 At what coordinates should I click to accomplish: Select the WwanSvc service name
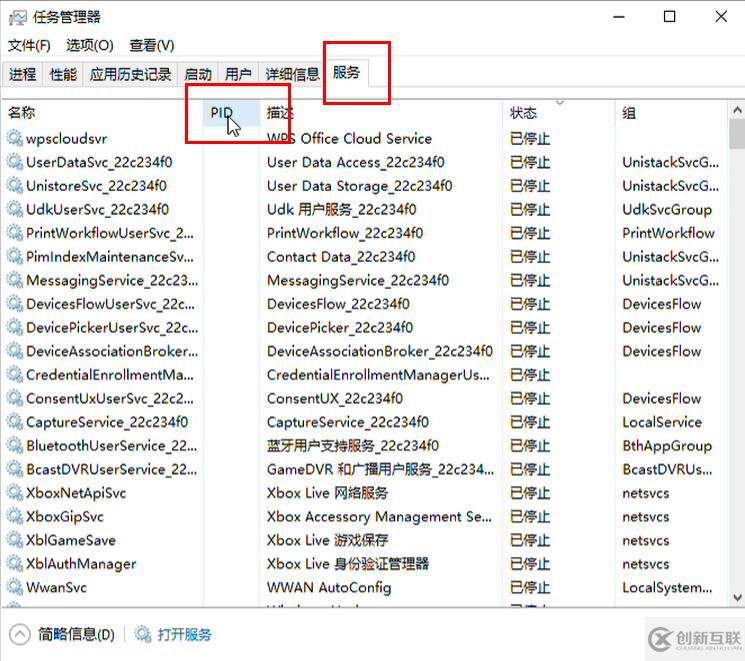pos(56,588)
